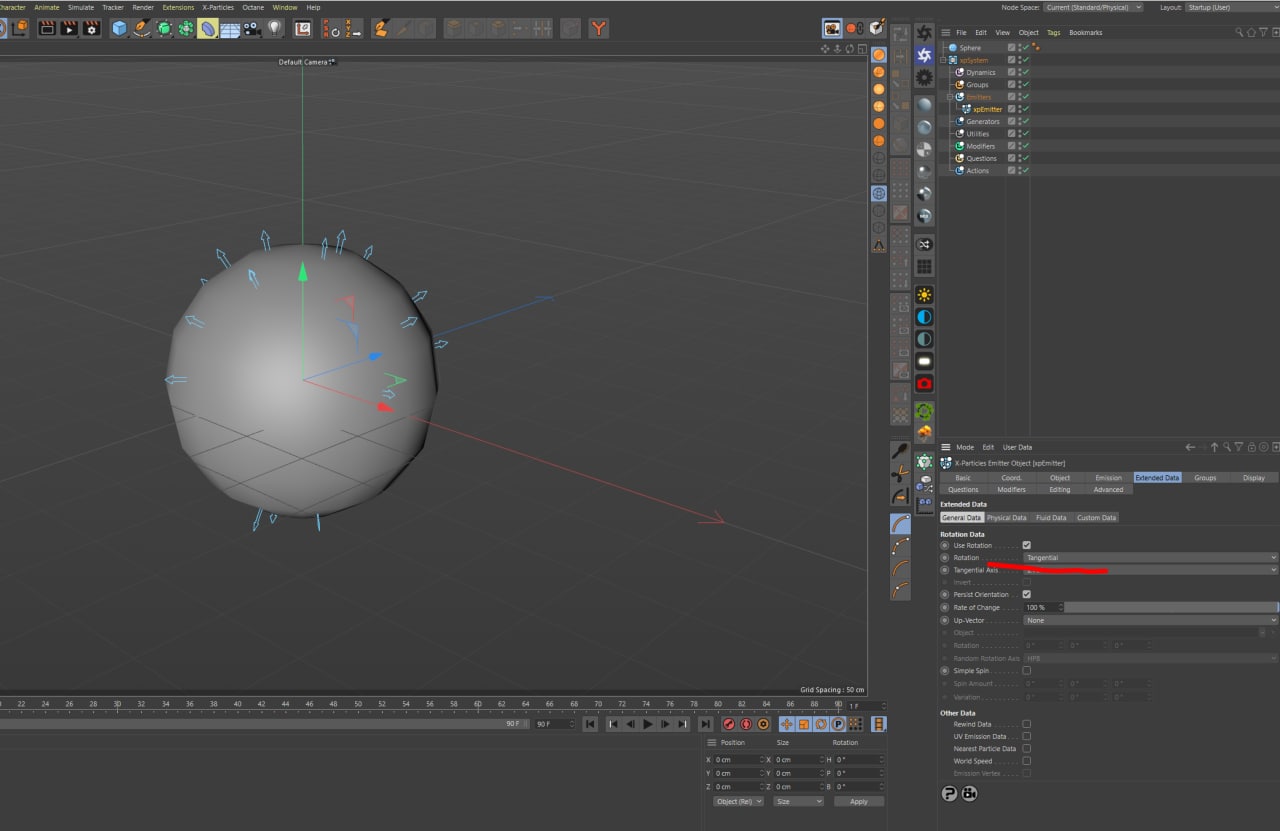This screenshot has width=1280, height=831.
Task: Toggle green enable checkmark of xpEmitter
Action: tap(1025, 109)
